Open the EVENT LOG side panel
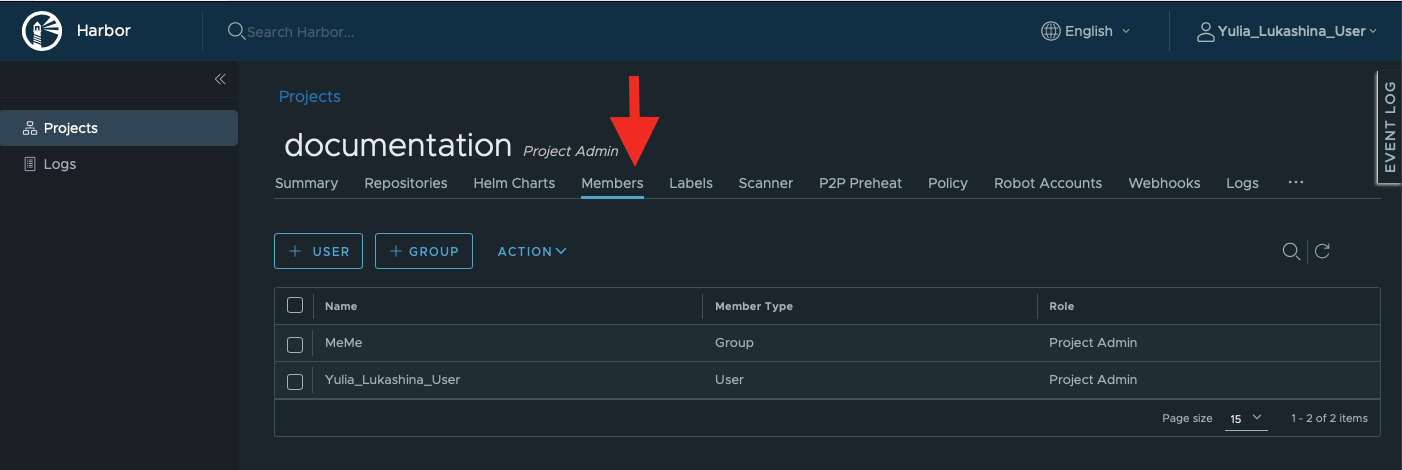 (x=1389, y=127)
